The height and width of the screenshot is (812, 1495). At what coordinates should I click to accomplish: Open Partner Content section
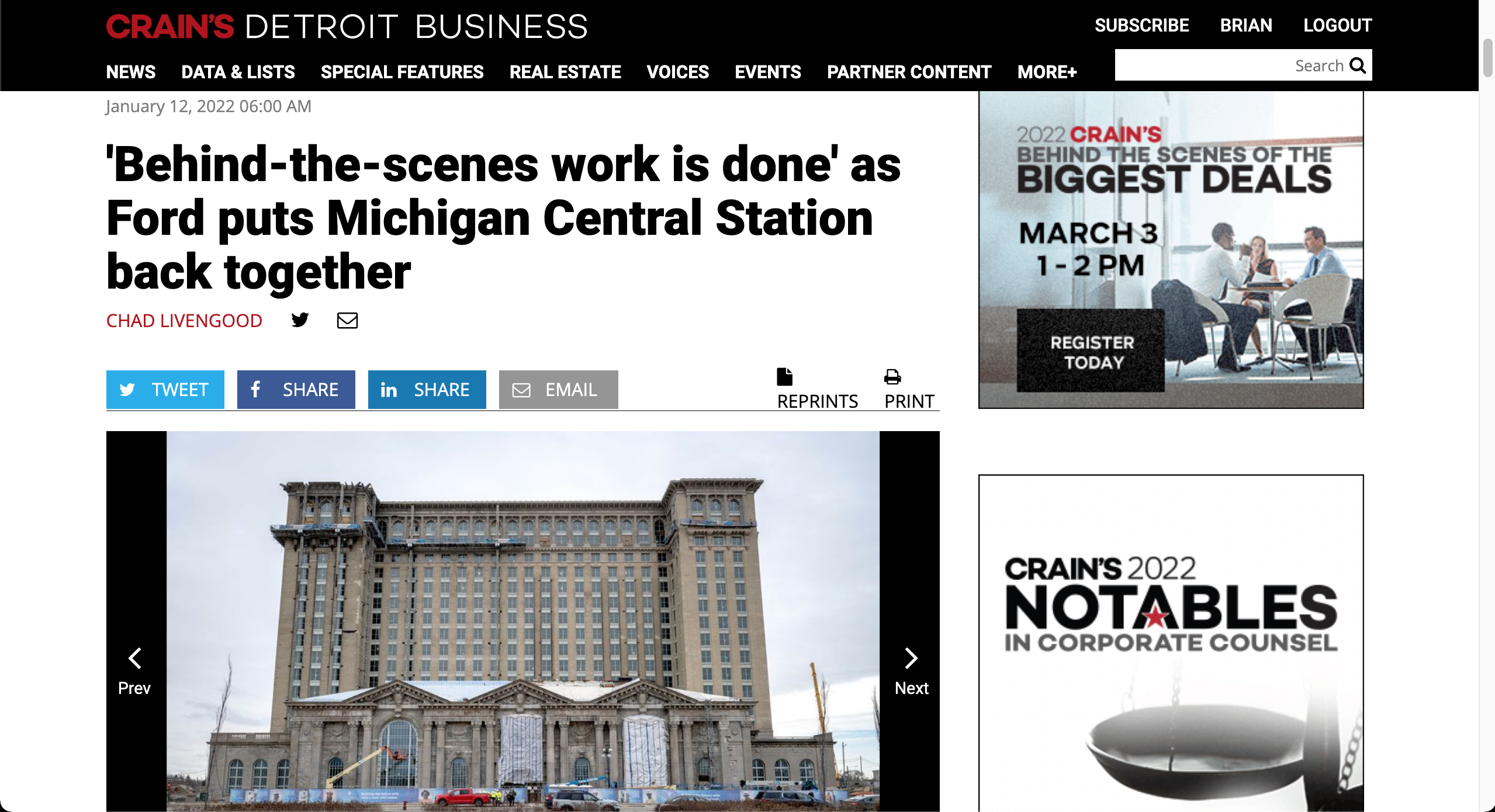909,72
